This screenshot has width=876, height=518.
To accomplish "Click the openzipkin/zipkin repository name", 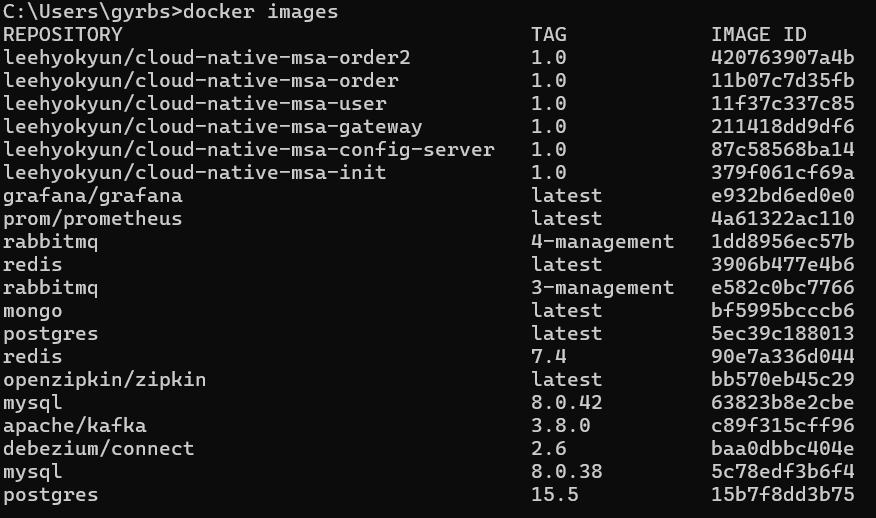I will pos(104,380).
